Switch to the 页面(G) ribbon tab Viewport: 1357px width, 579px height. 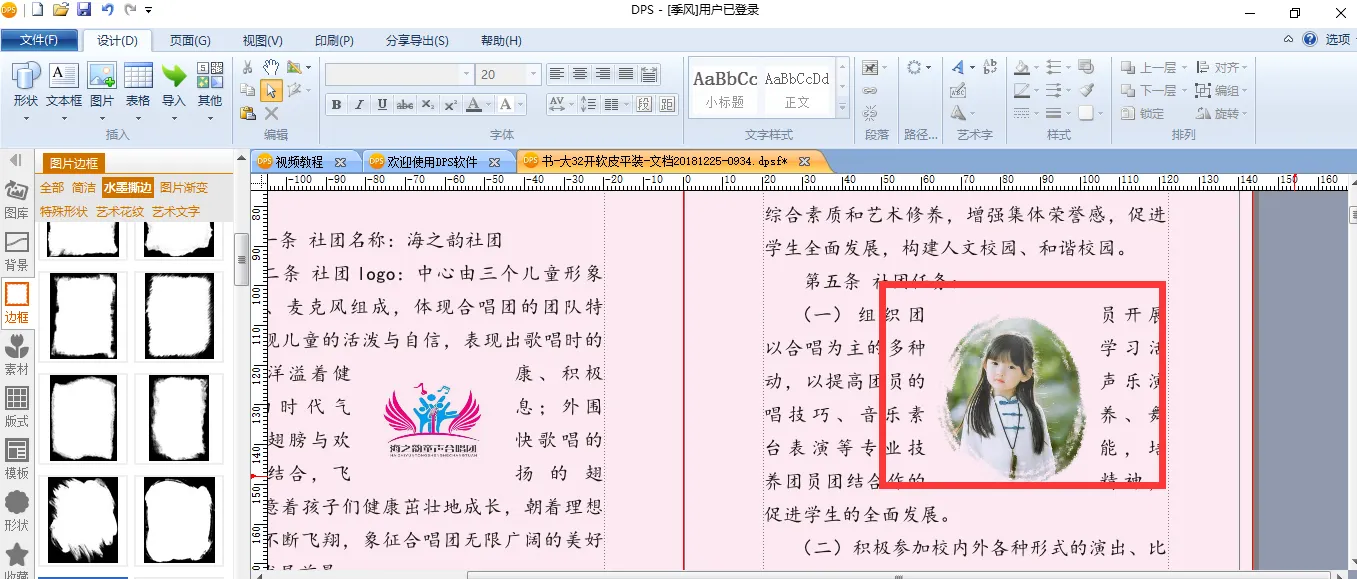point(190,40)
